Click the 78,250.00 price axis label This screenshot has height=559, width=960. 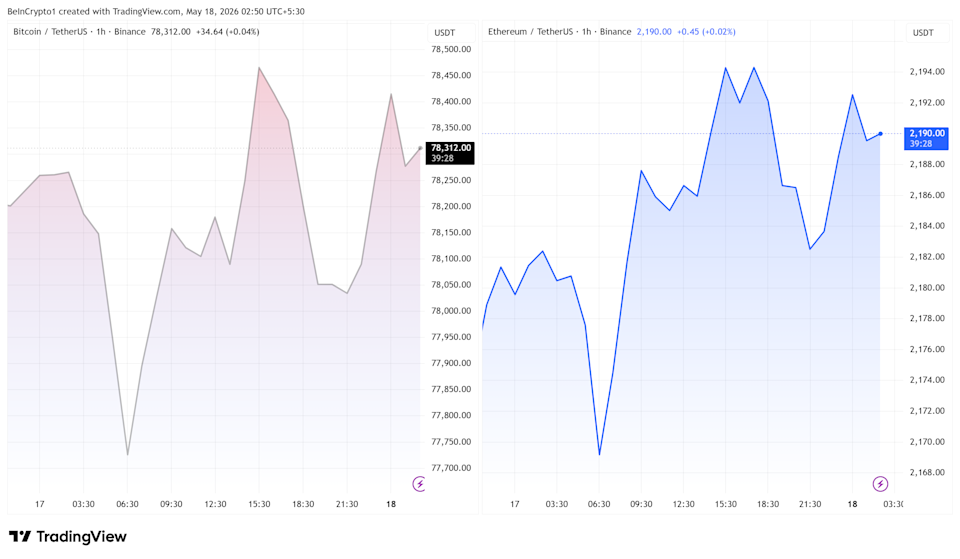point(451,180)
